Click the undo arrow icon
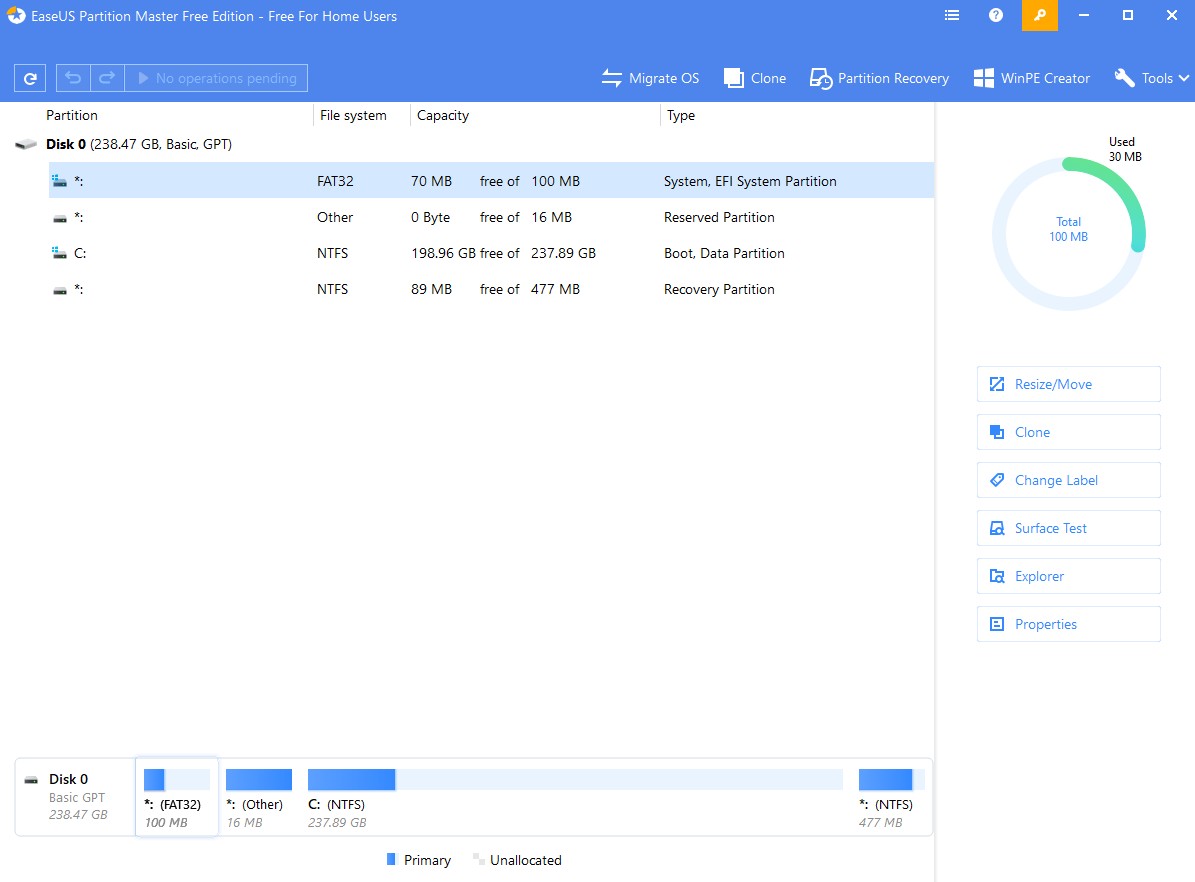This screenshot has width=1195, height=882. [73, 78]
